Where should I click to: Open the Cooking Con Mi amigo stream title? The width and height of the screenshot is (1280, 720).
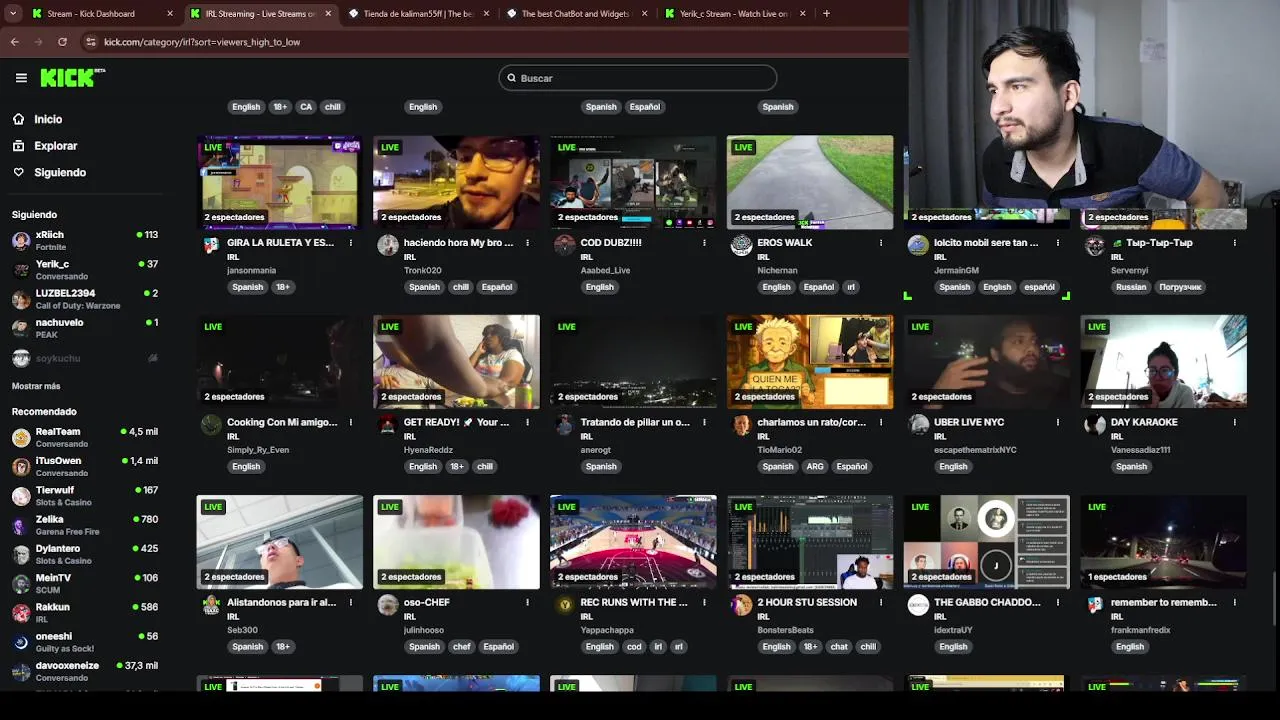click(282, 422)
